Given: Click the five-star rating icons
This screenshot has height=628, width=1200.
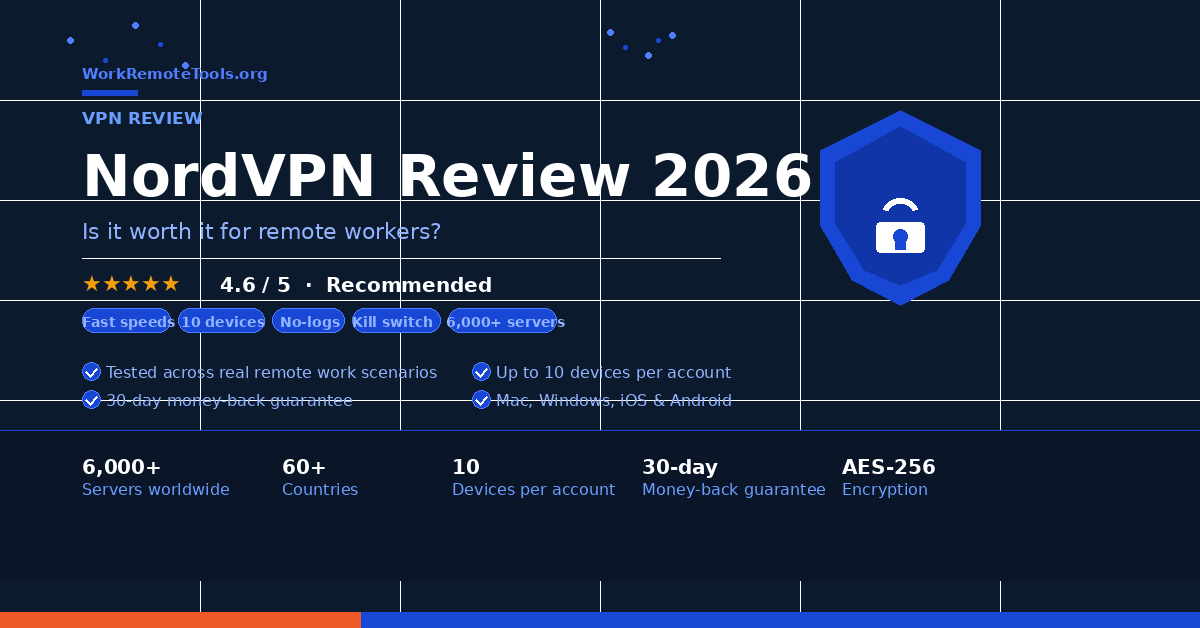Looking at the screenshot, I should click(131, 284).
